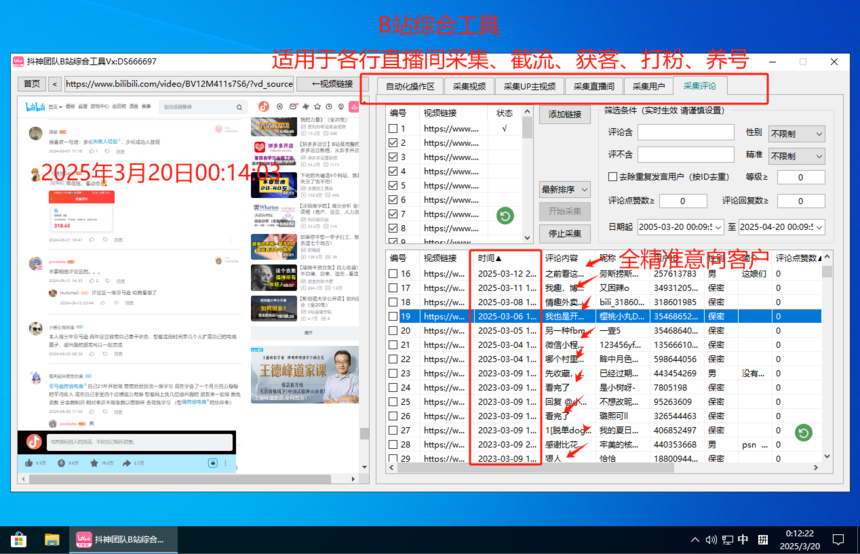Click the star favorite icon below video
The width and height of the screenshot is (860, 554).
pos(94,463)
